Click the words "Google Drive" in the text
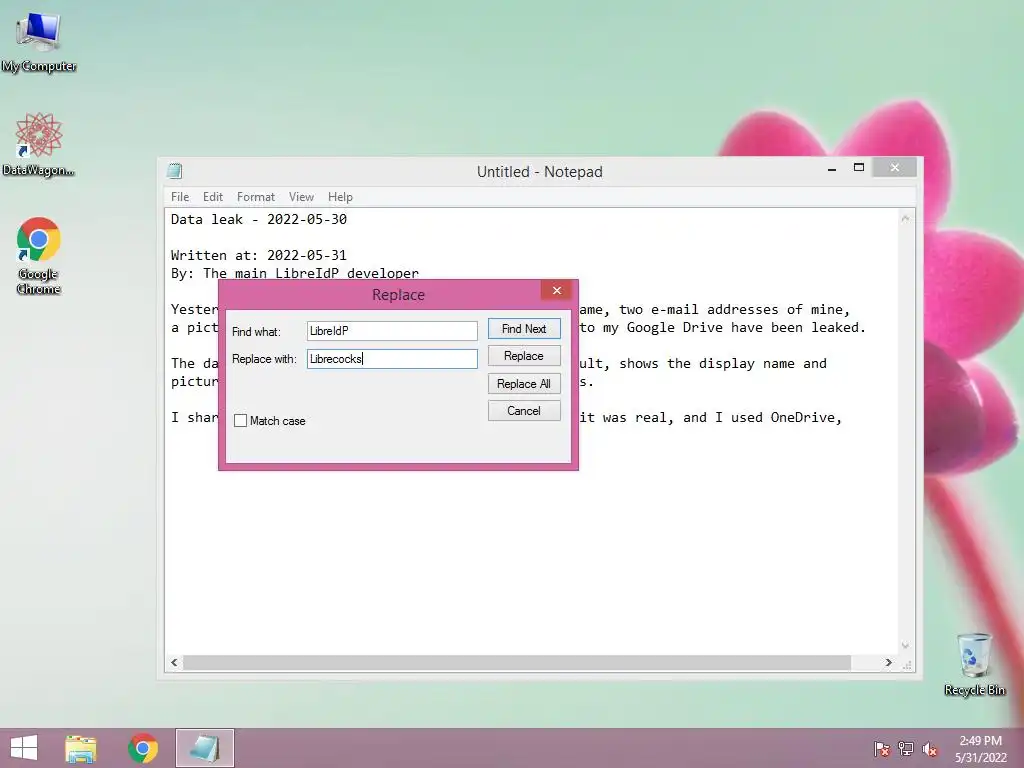The width and height of the screenshot is (1024, 768). coord(675,327)
